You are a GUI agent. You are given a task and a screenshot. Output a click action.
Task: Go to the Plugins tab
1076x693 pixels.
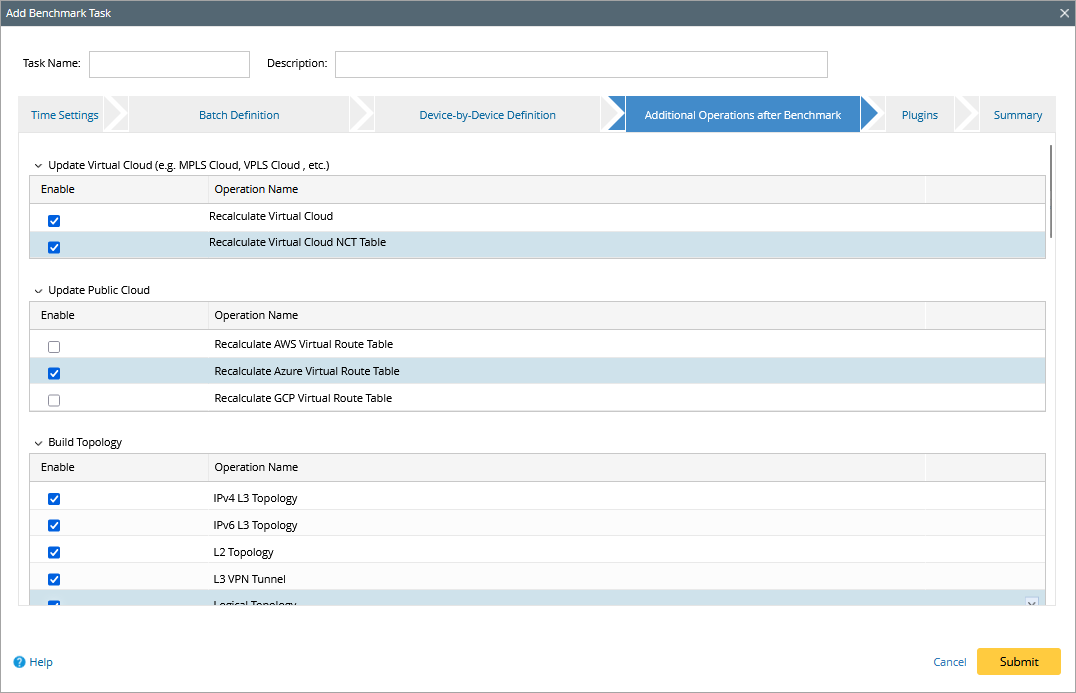click(x=919, y=115)
